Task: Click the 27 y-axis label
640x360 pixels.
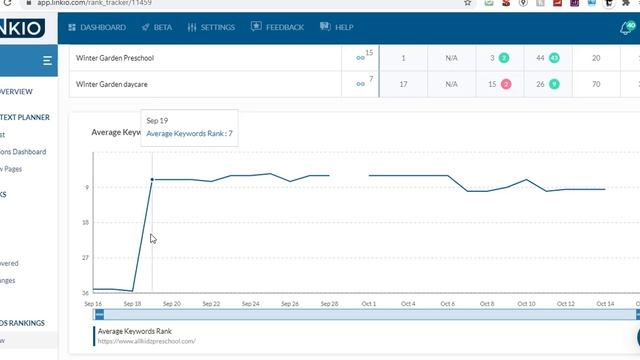Action: click(85, 258)
